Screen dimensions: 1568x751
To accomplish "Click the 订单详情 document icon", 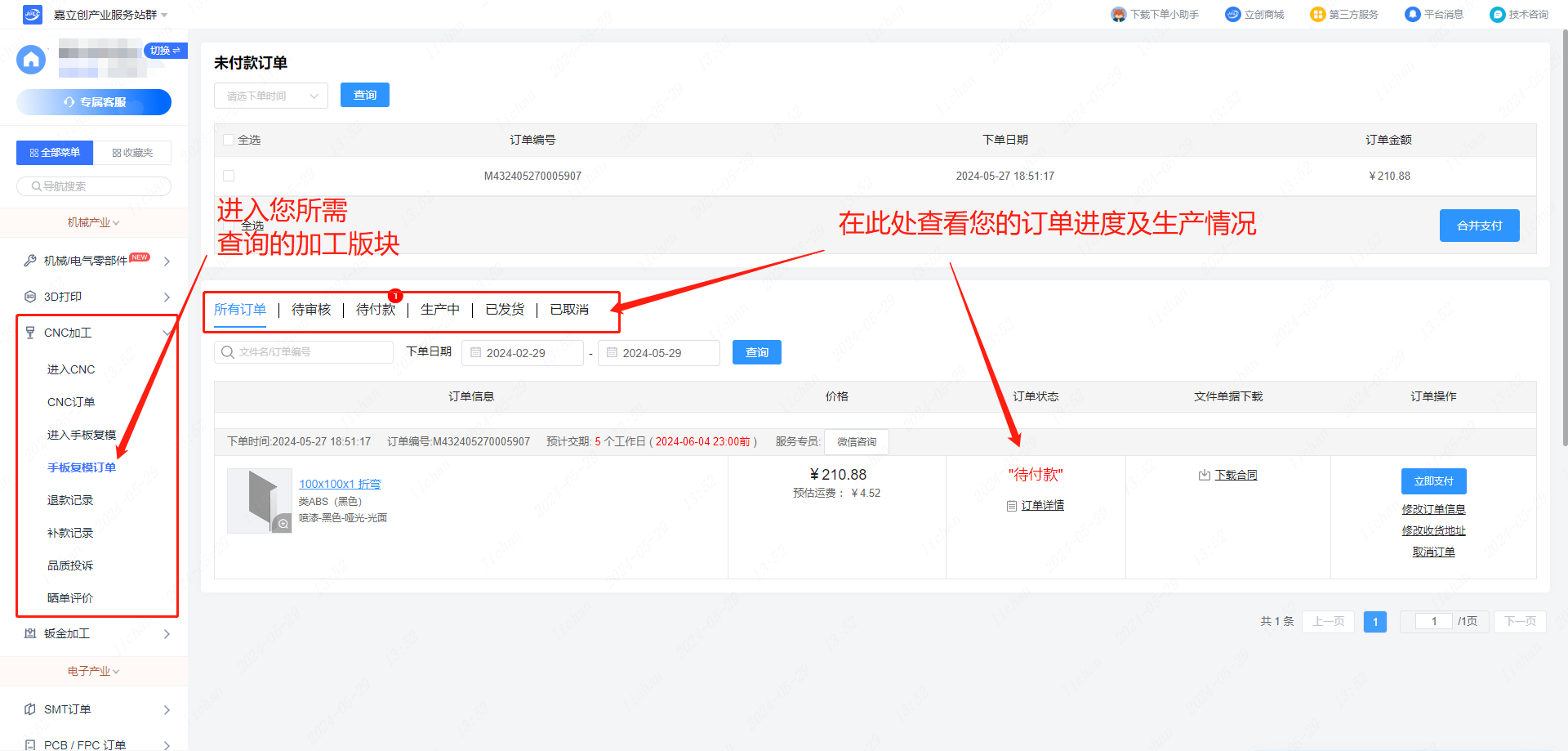I will (1012, 506).
